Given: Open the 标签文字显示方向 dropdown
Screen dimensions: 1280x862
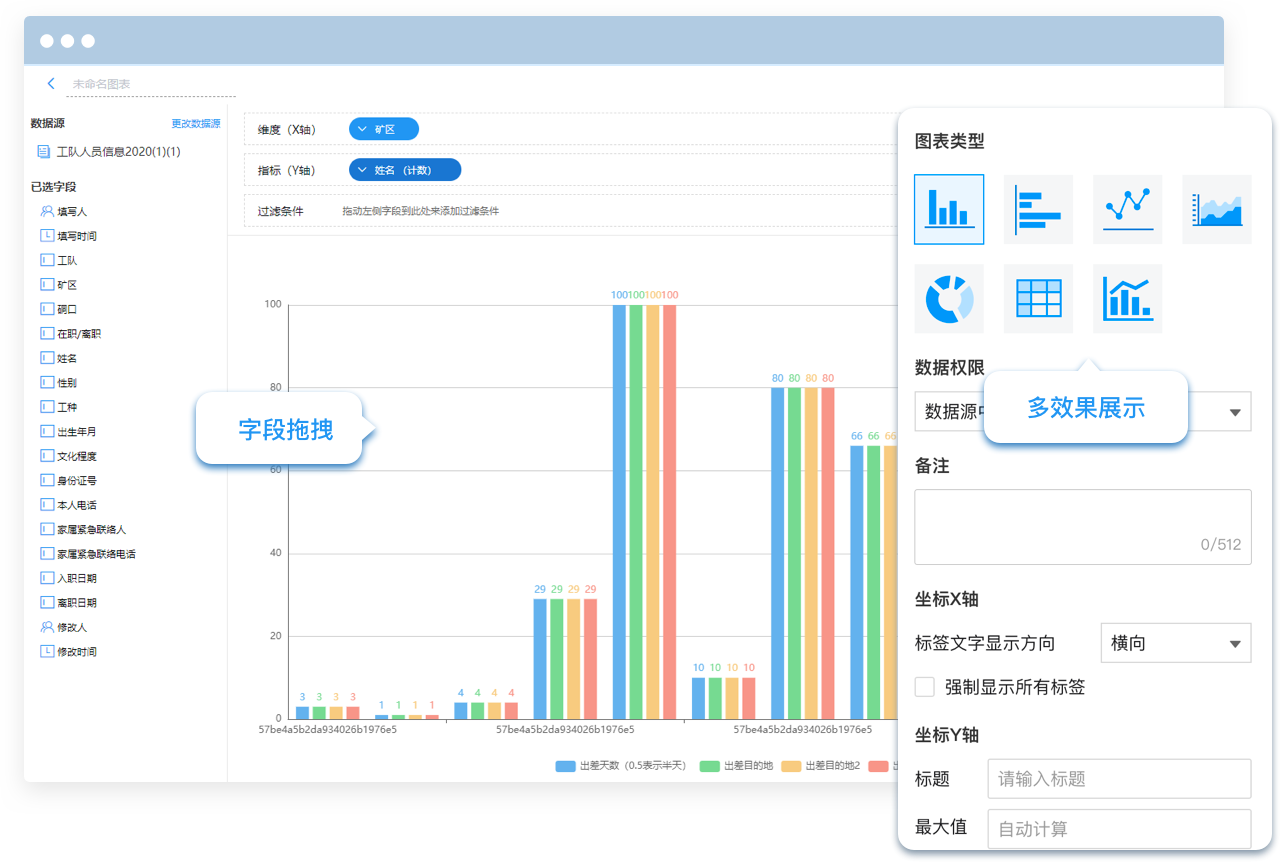Looking at the screenshot, I should (x=1175, y=643).
